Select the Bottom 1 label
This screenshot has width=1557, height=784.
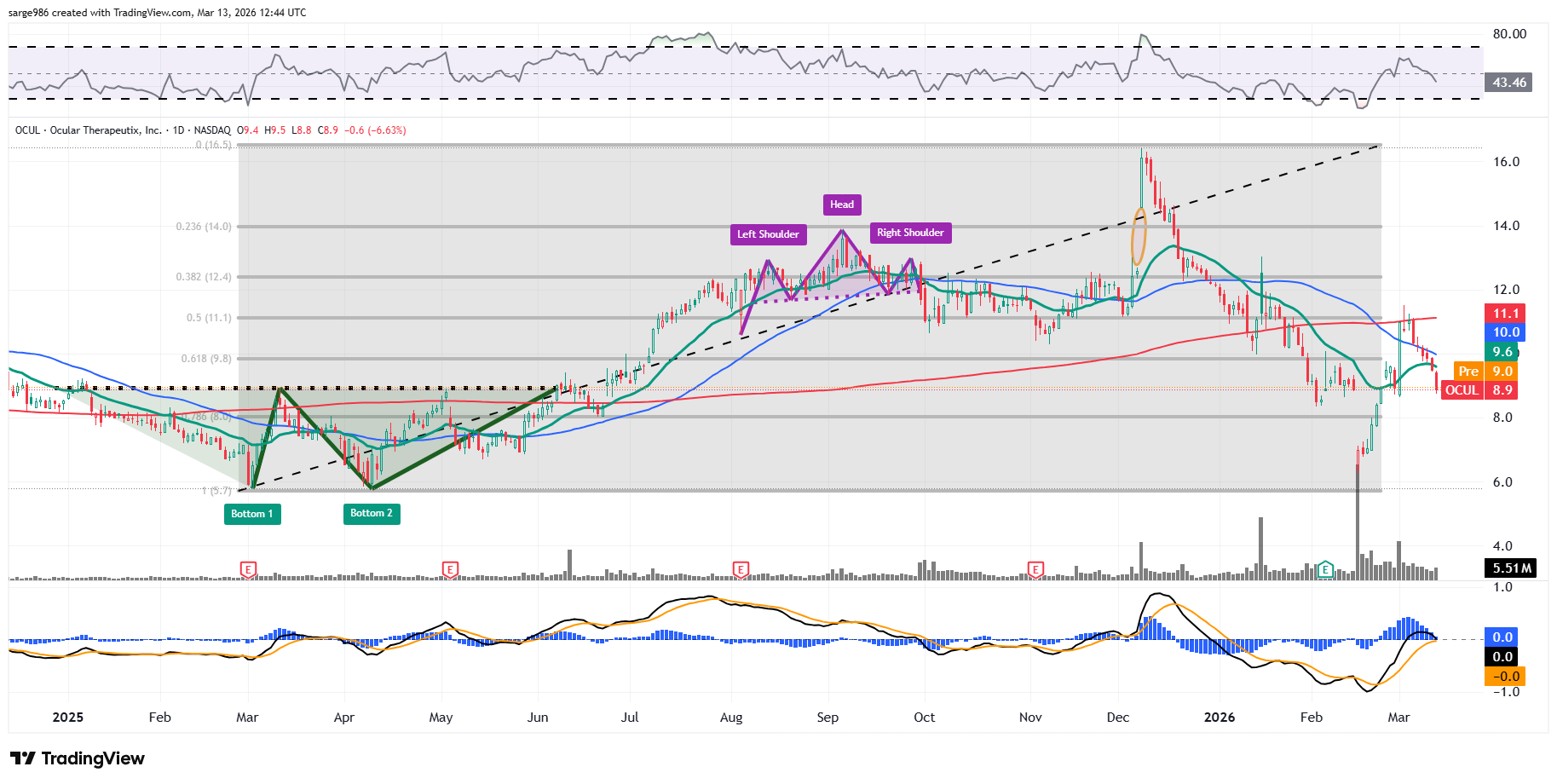click(x=252, y=514)
